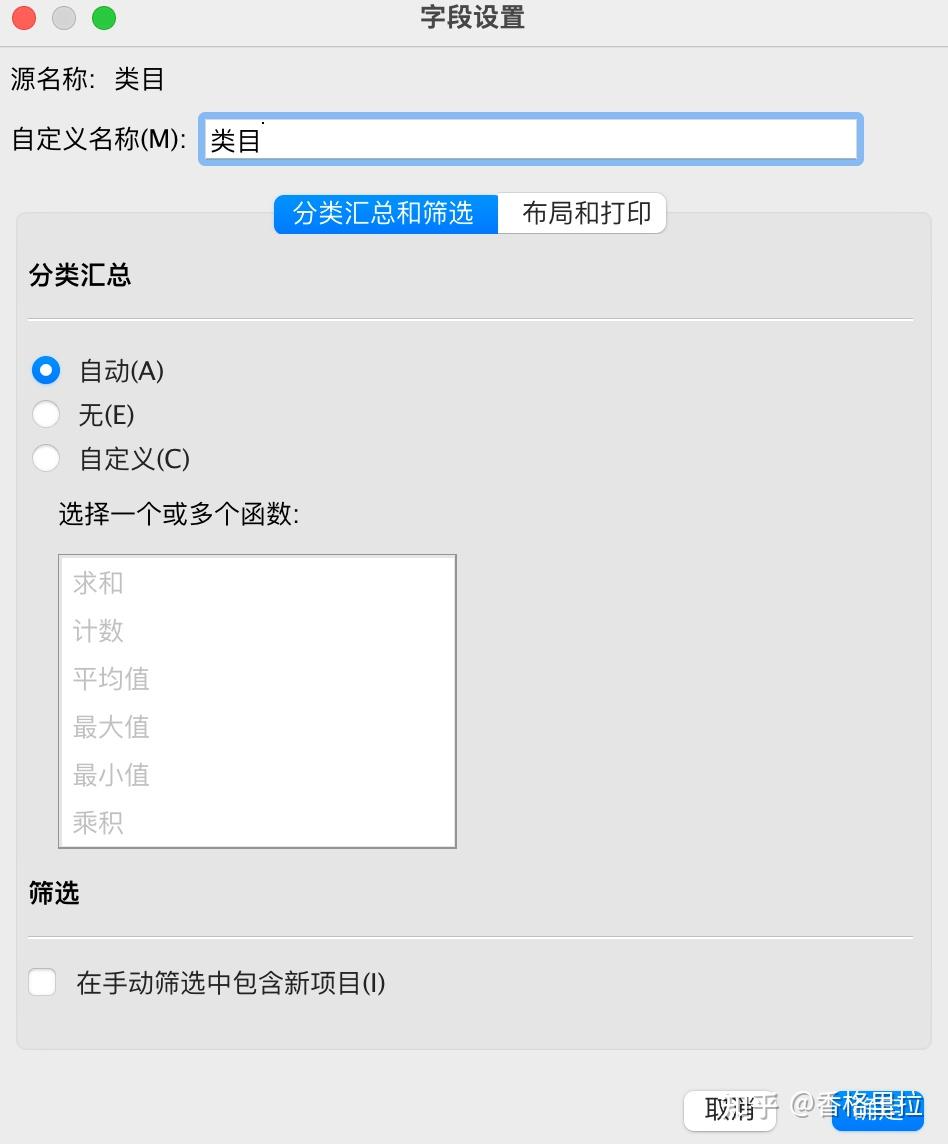Select the 自动(A) radio button
Image resolution: width=948 pixels, height=1144 pixels.
[46, 370]
